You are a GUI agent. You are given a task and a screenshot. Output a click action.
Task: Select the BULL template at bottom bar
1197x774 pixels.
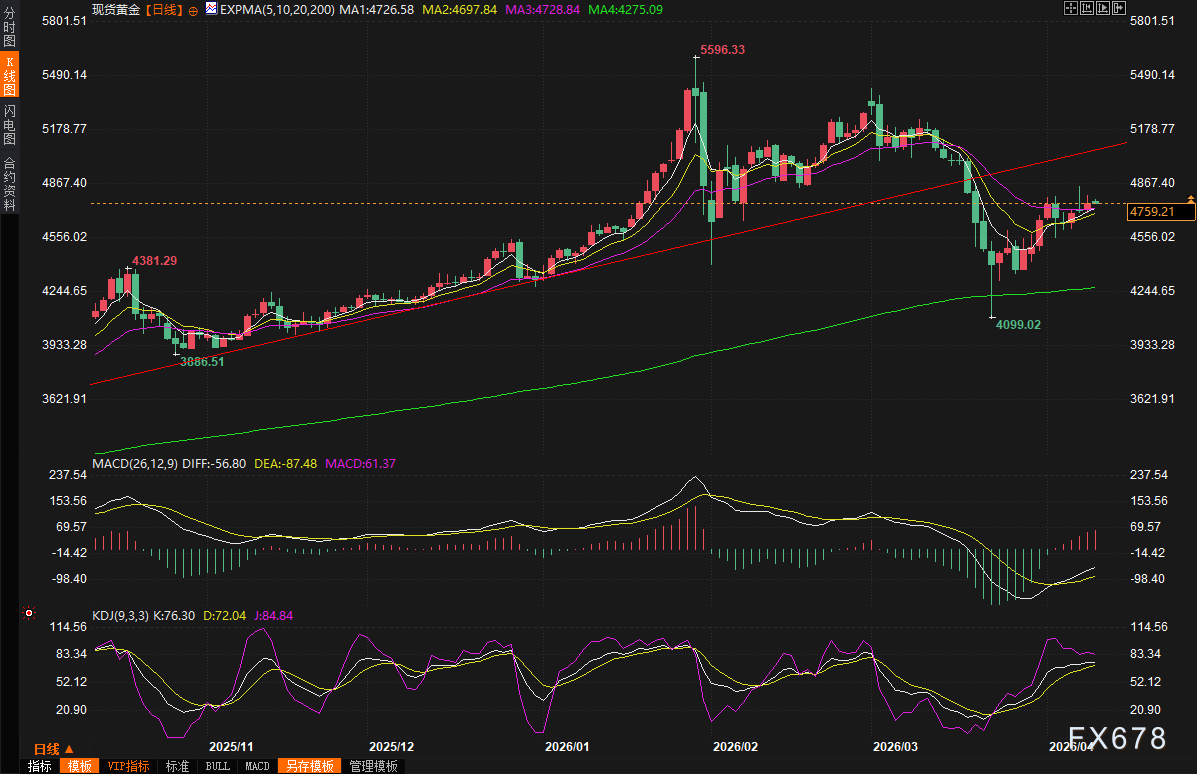(217, 766)
